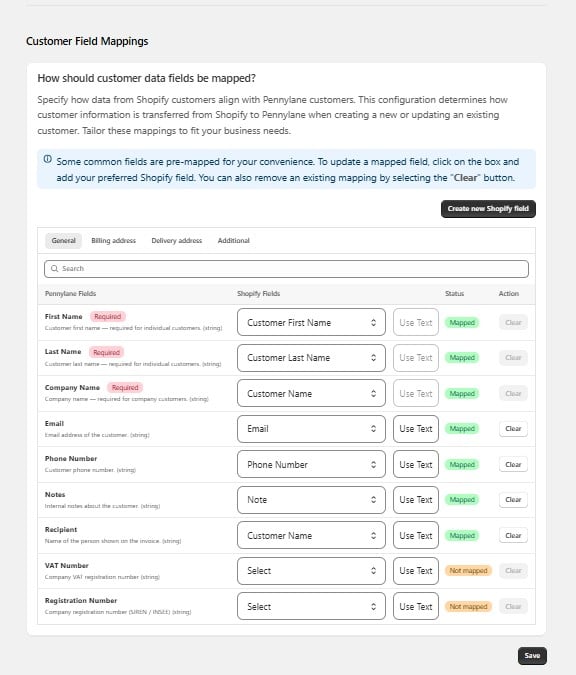Choose the Registration Number Select dropdown
The height and width of the screenshot is (675, 576).
[x=311, y=606]
